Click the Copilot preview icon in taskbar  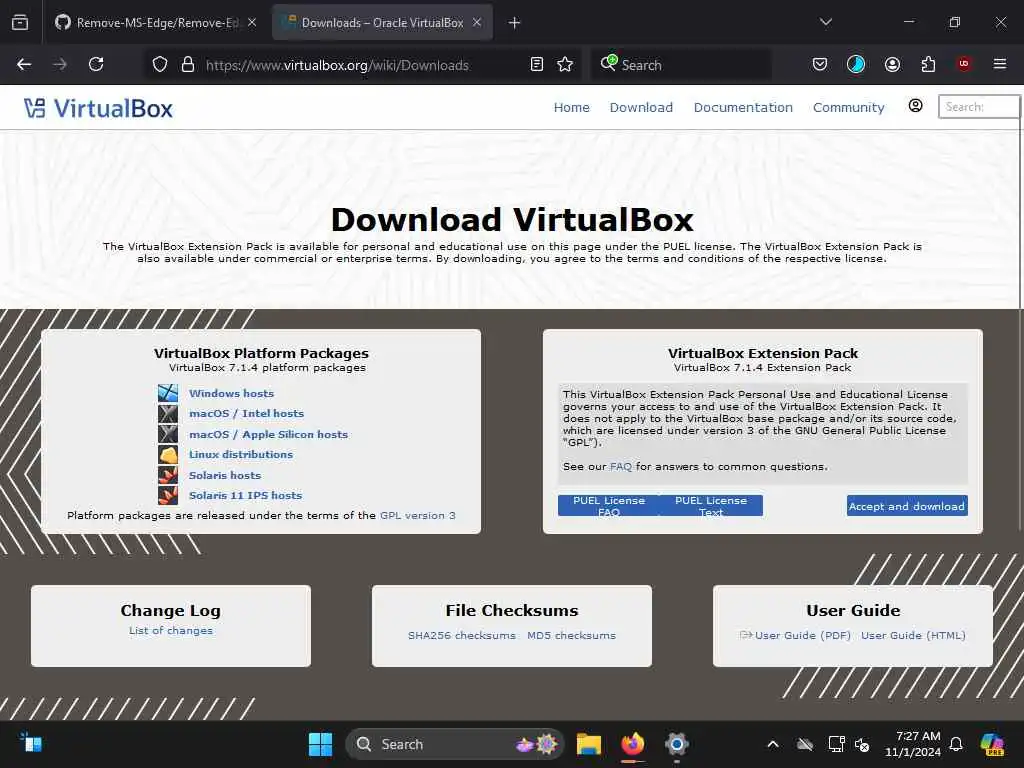click(992, 744)
